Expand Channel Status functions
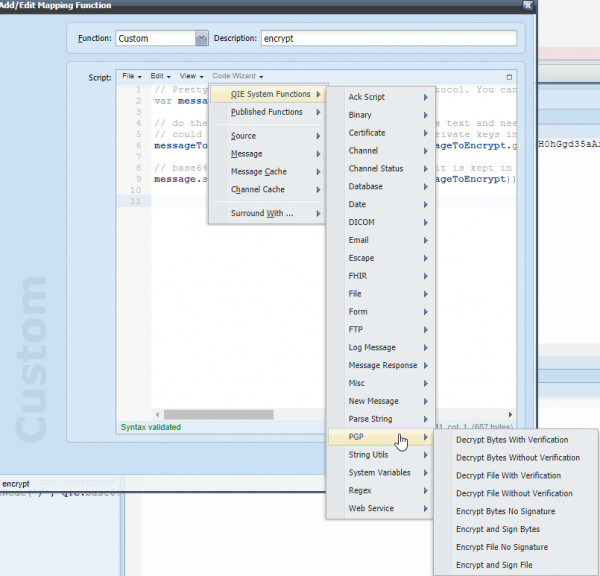The image size is (600, 576). (x=381, y=169)
